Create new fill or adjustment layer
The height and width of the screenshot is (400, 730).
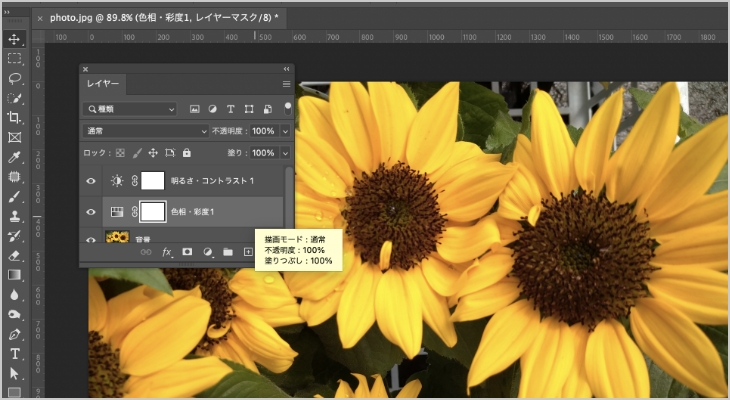pyautogui.click(x=208, y=252)
